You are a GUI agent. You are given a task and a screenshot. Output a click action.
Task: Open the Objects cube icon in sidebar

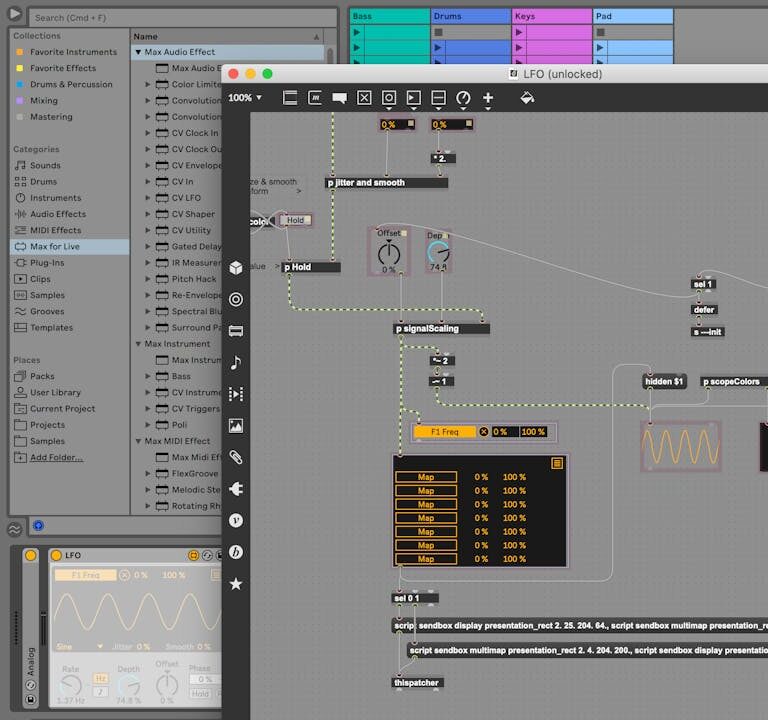point(236,268)
